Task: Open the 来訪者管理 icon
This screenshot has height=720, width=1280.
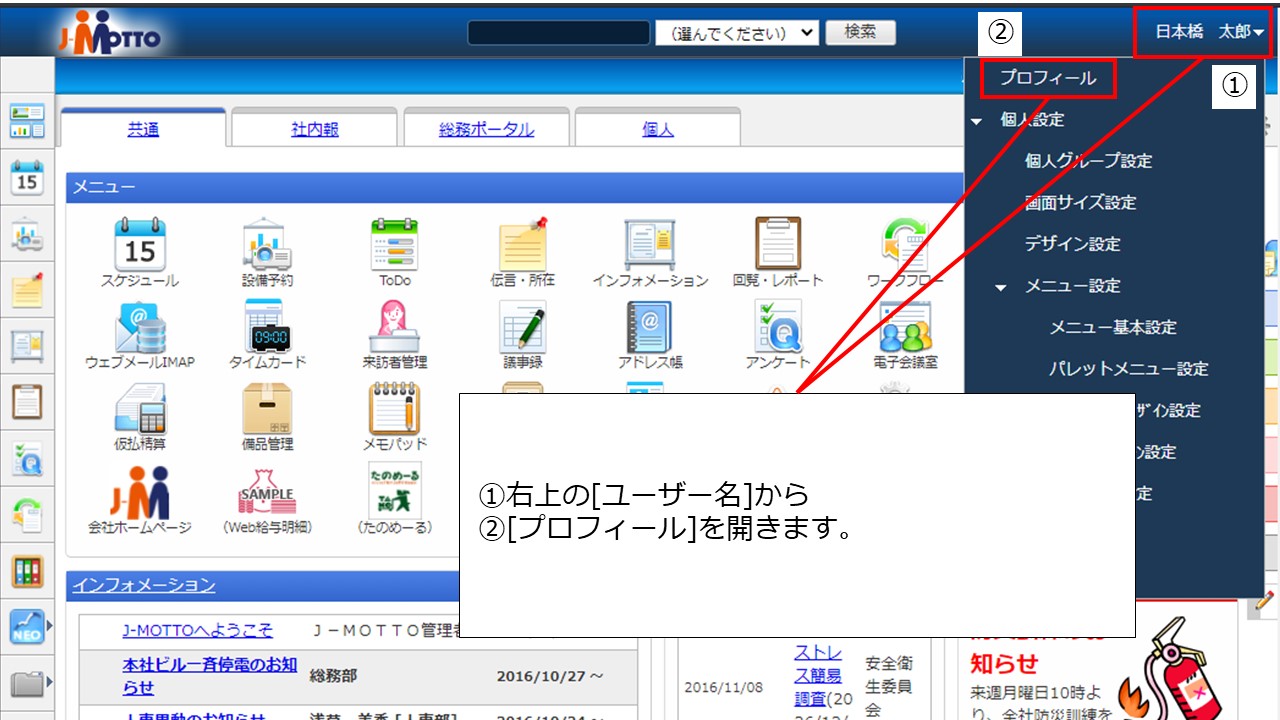Action: click(394, 326)
